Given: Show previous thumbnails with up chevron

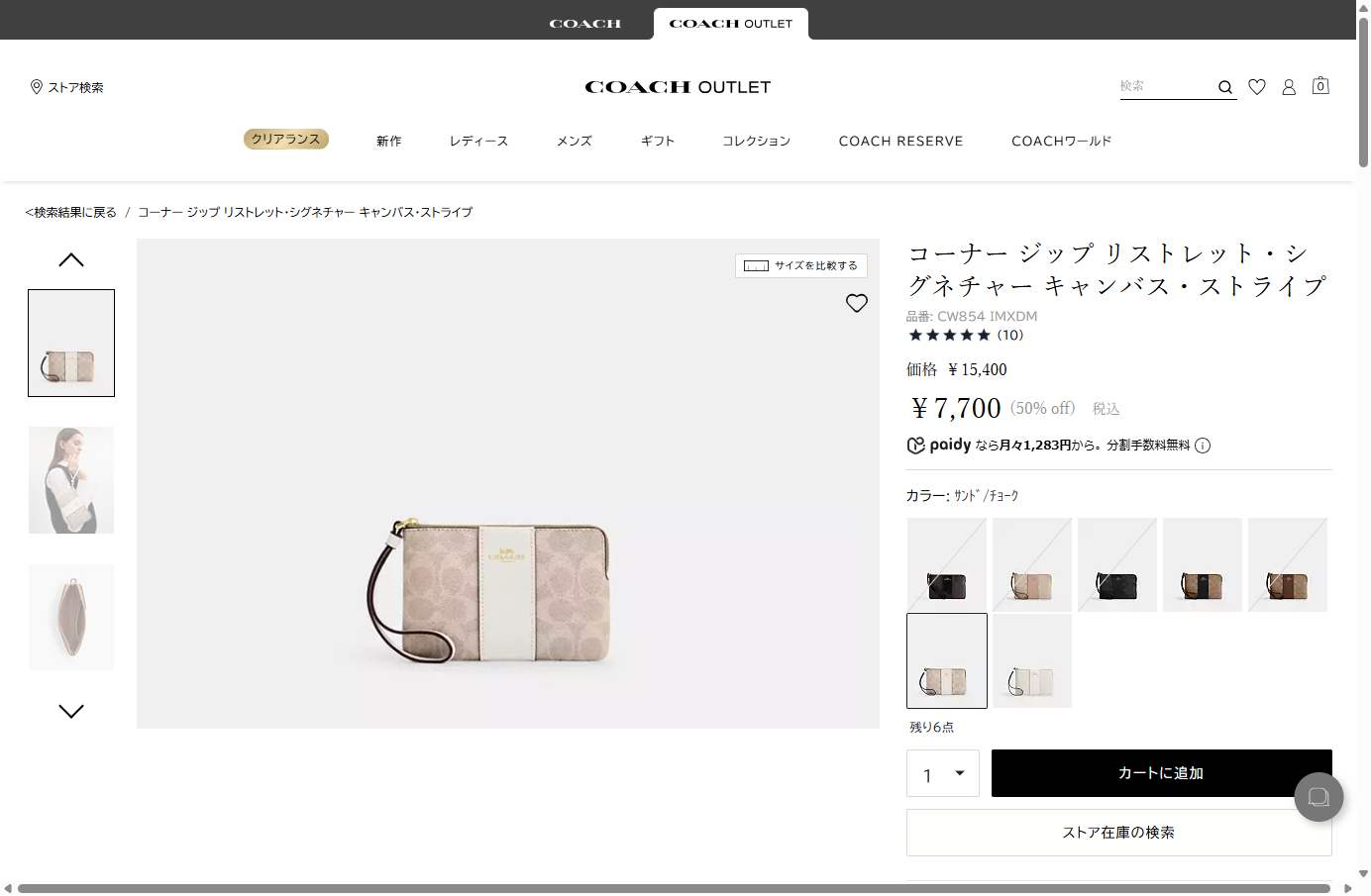Looking at the screenshot, I should [x=71, y=260].
